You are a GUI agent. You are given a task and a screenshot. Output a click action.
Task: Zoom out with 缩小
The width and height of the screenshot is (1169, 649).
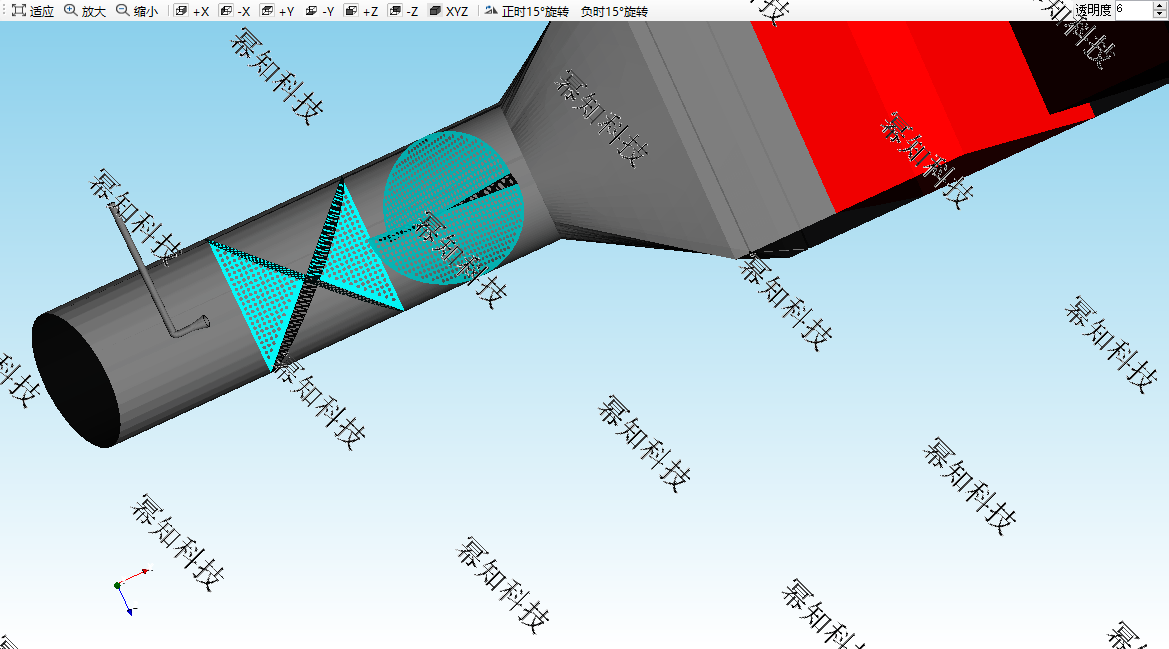click(137, 10)
